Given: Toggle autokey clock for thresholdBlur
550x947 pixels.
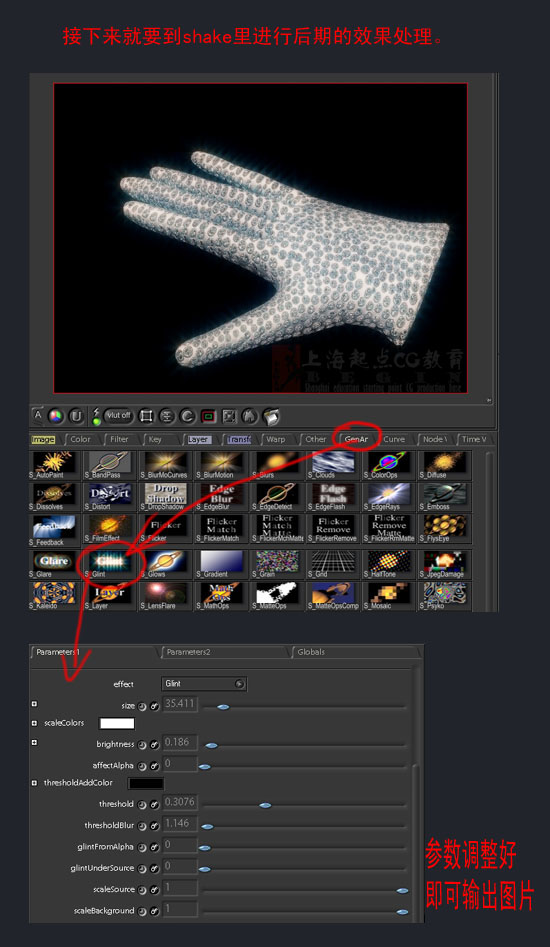Looking at the screenshot, I should tap(142, 826).
